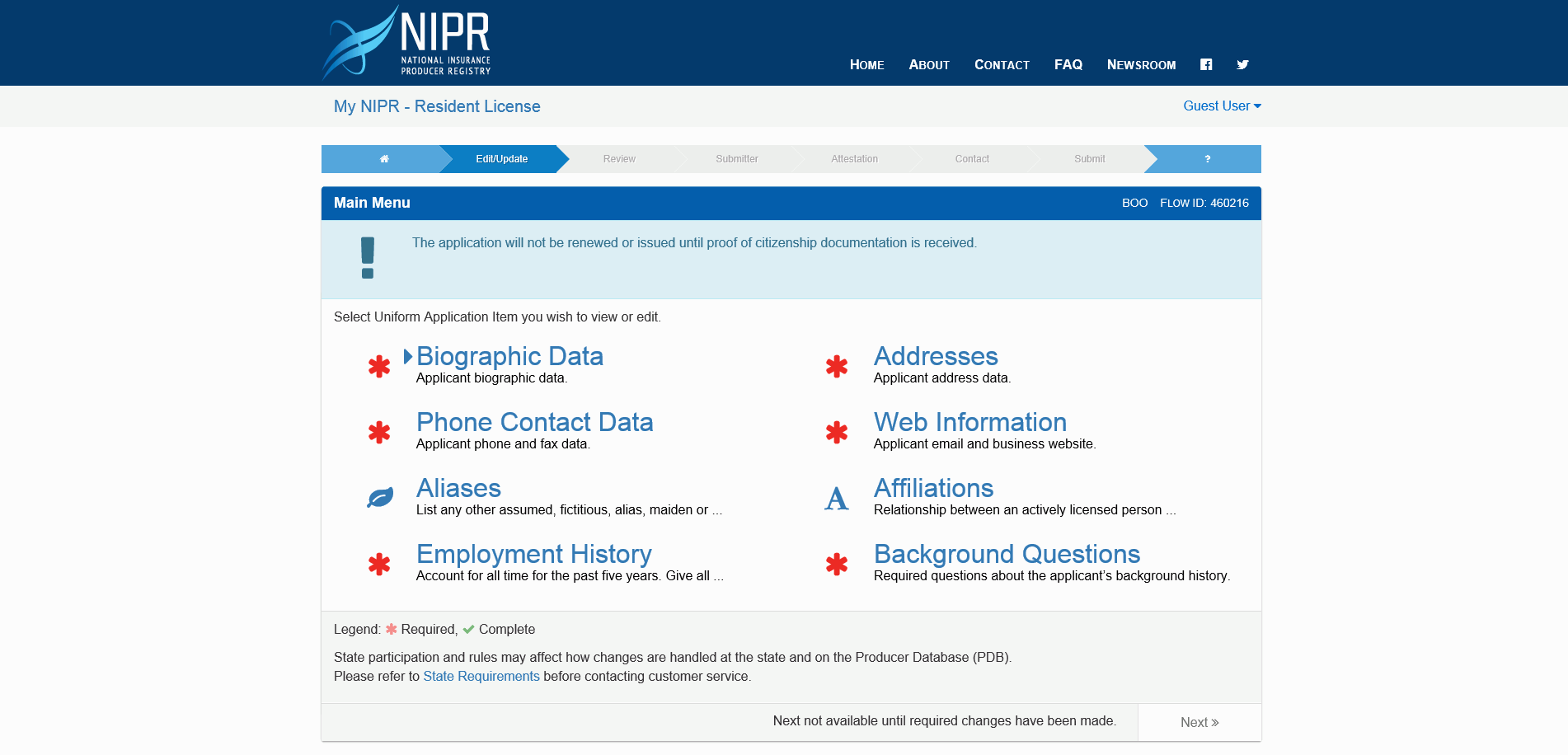Image resolution: width=1568 pixels, height=755 pixels.
Task: Click the My NIPR - Resident License title
Action: click(437, 106)
